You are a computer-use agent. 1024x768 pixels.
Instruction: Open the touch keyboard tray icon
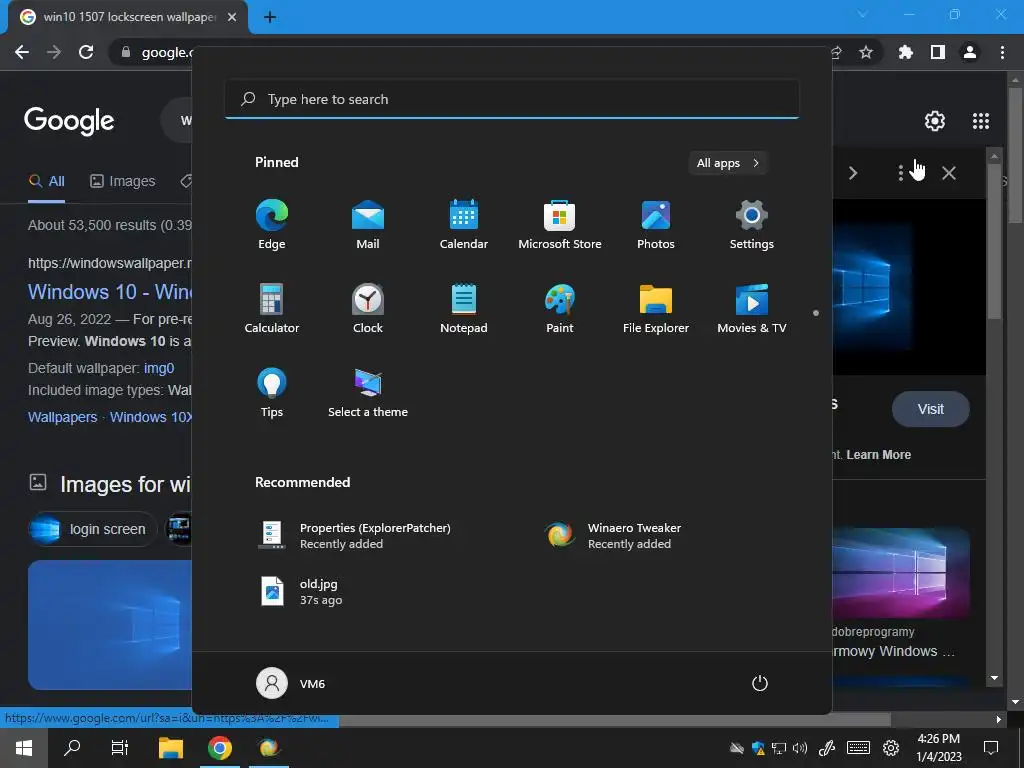[858, 748]
